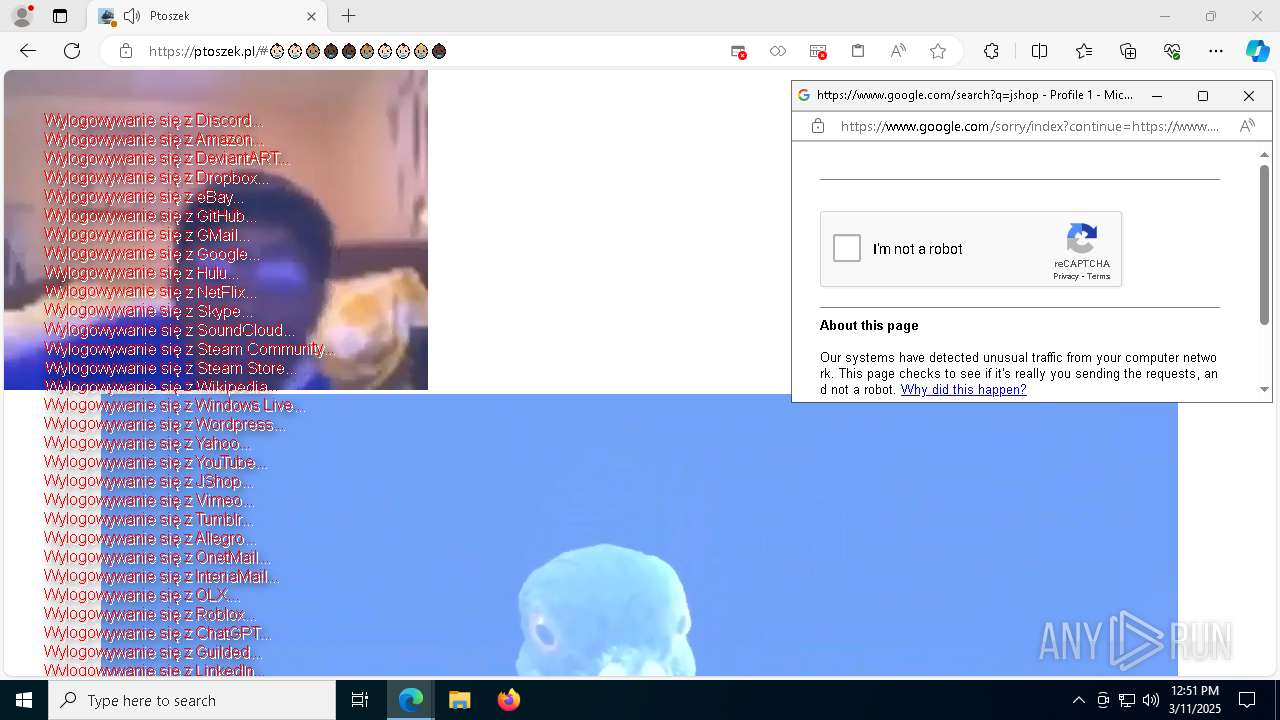Open a new tab
Image resolution: width=1280 pixels, height=720 pixels.
coord(348,16)
